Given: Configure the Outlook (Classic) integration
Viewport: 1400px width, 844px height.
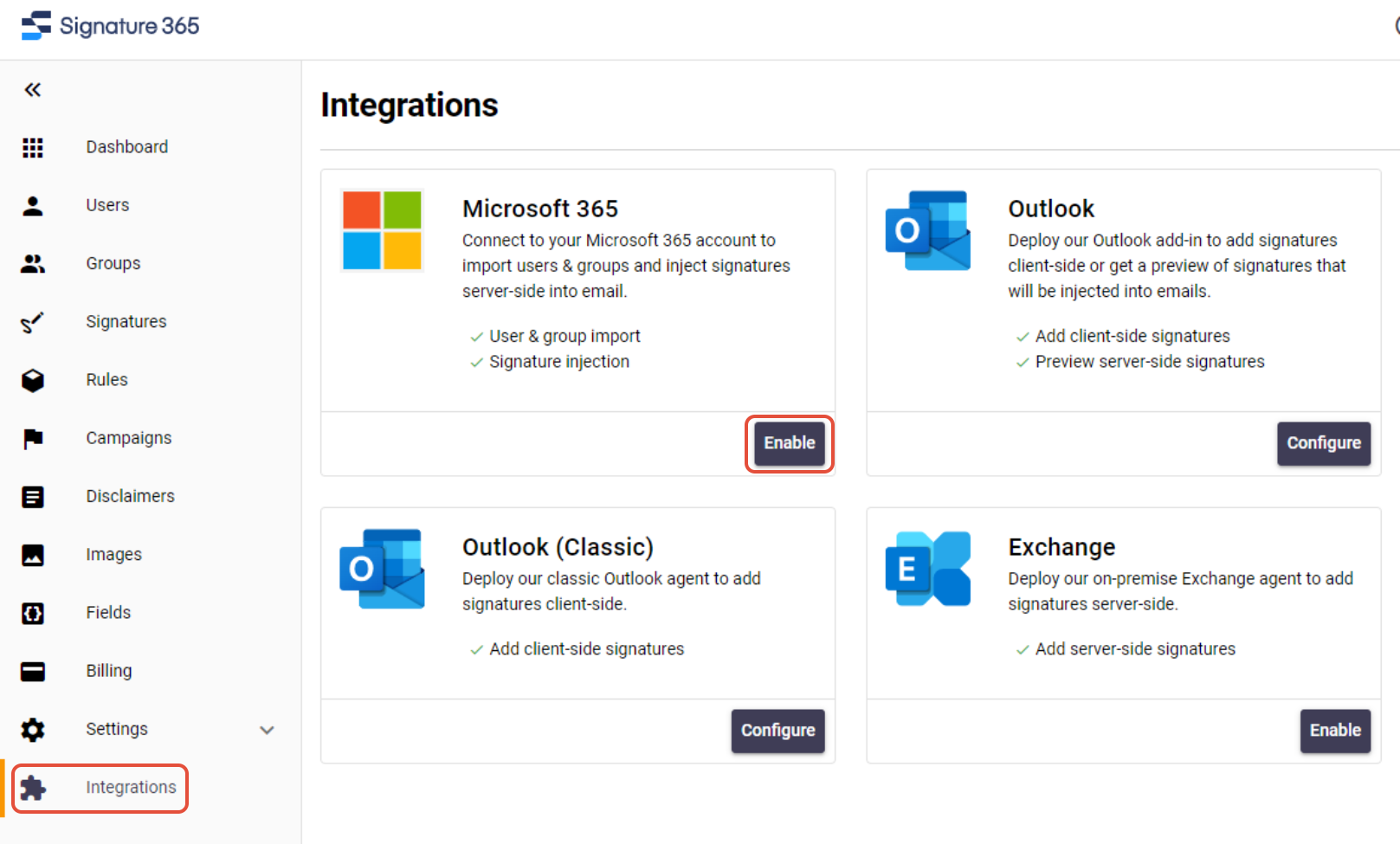Looking at the screenshot, I should click(778, 731).
